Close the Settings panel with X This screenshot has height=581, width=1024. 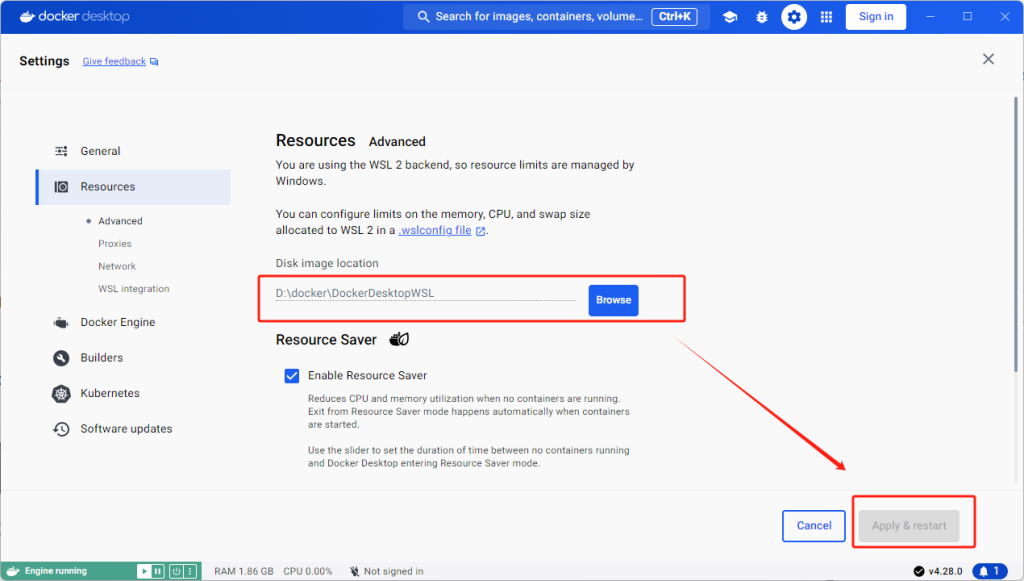click(988, 59)
